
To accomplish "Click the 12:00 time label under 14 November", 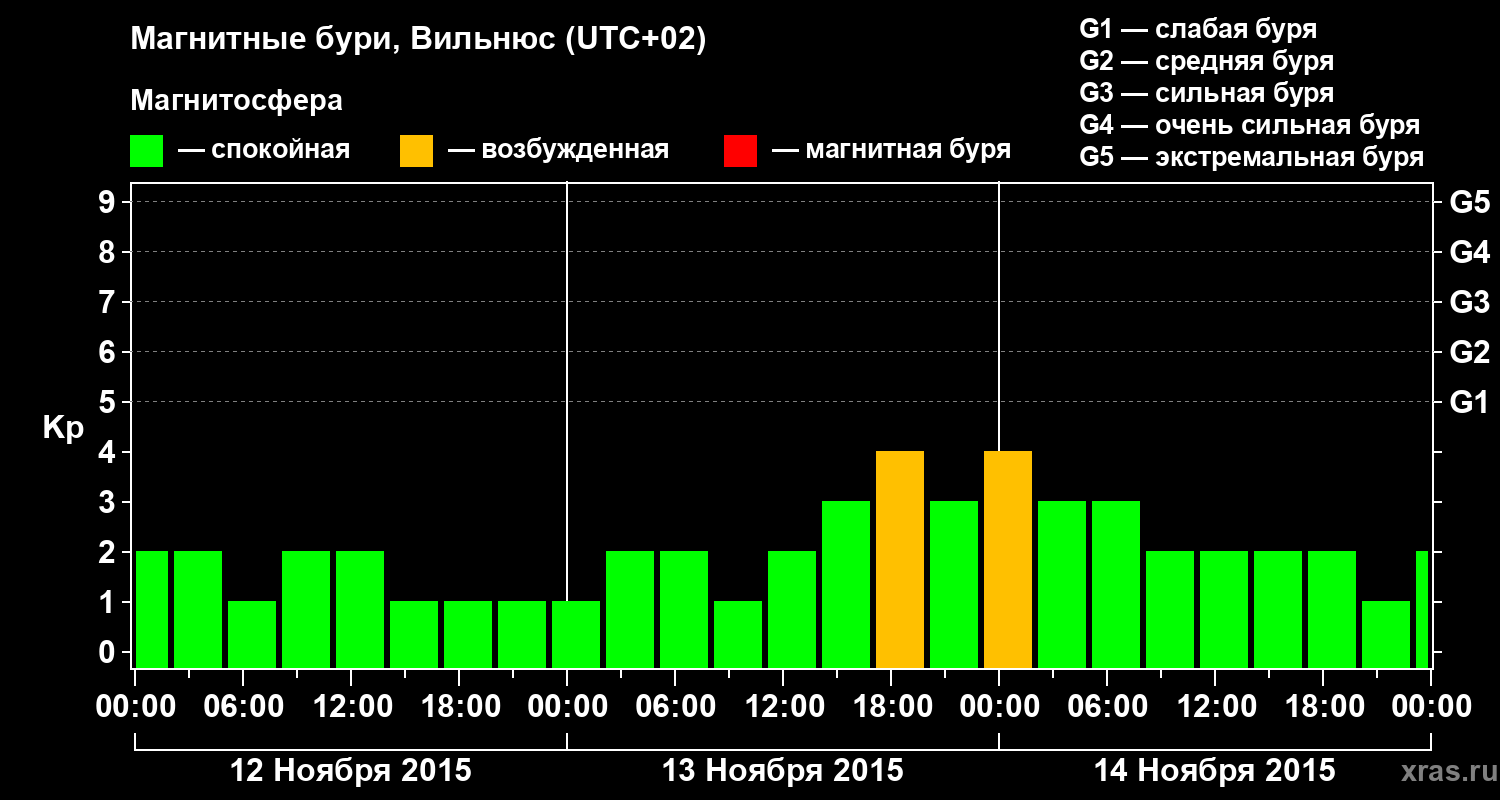I will [x=1215, y=707].
